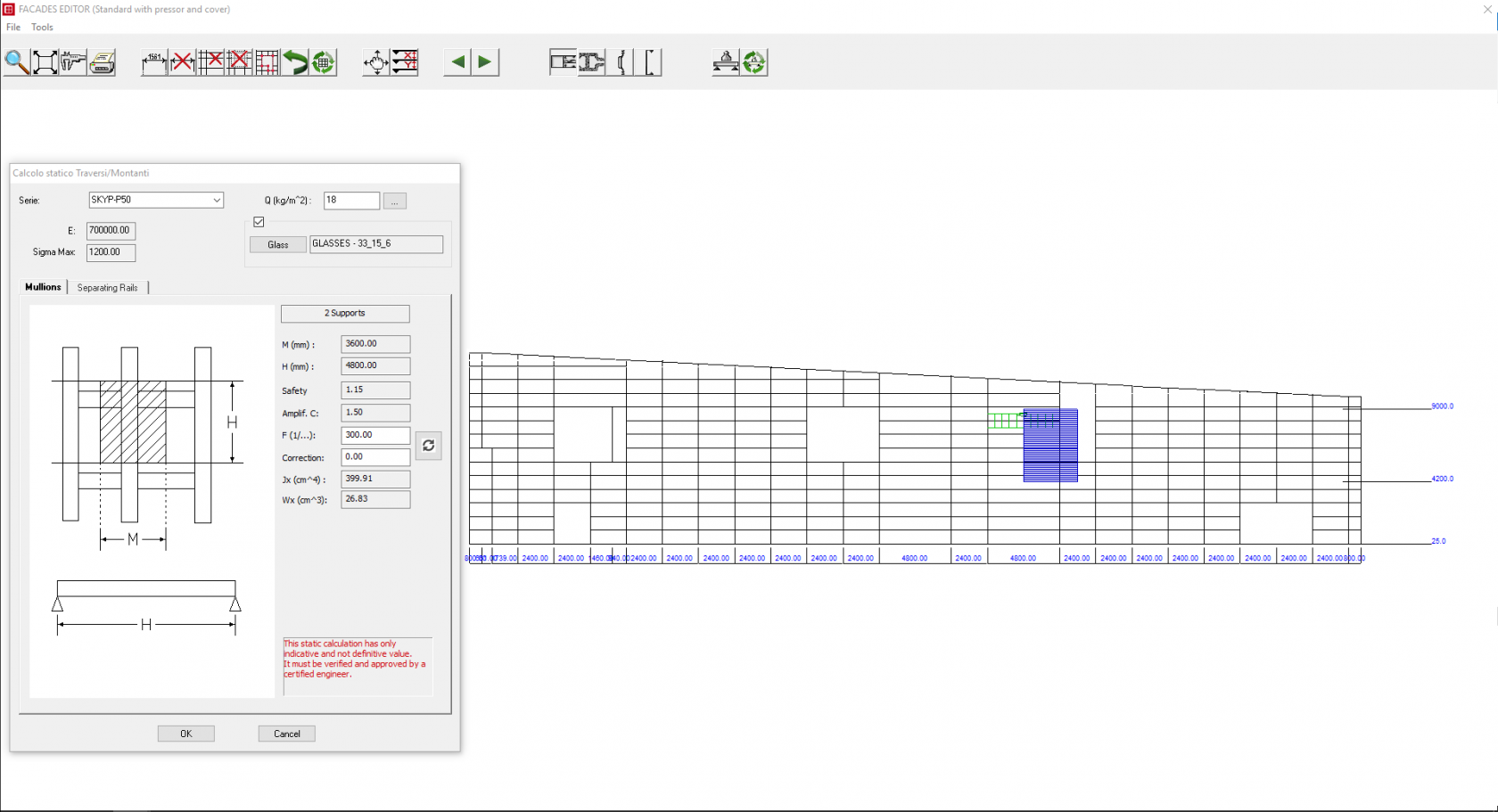Click the gasket profile toolbar icon

(621, 62)
